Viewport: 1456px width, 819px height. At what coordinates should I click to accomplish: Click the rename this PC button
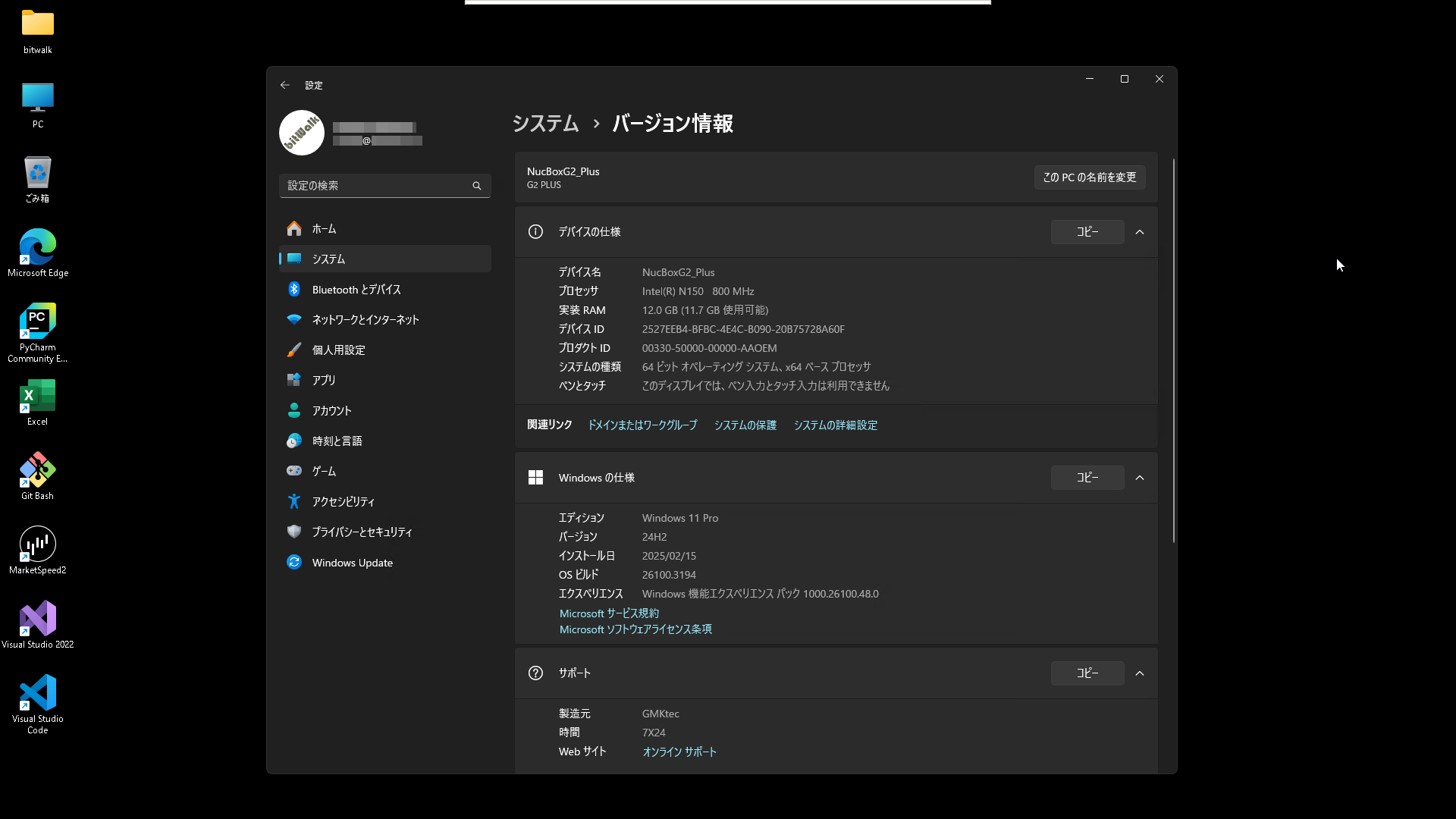coord(1089,177)
